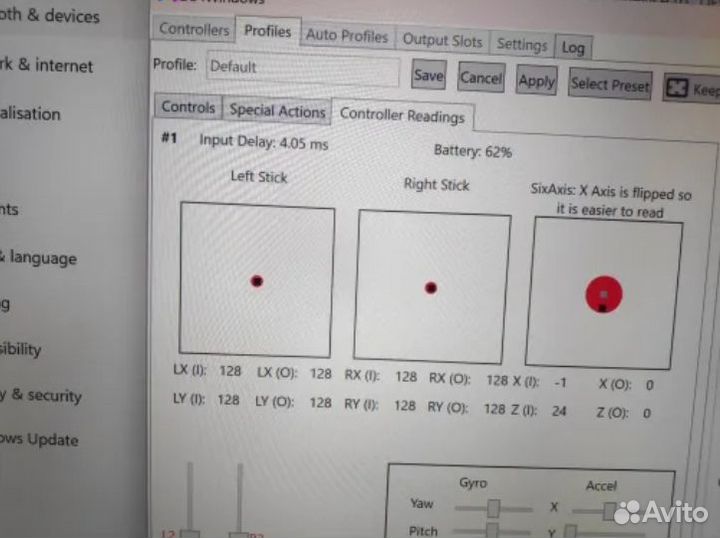This screenshot has width=720, height=538.
Task: Open the Select Preset menu
Action: pos(609,85)
